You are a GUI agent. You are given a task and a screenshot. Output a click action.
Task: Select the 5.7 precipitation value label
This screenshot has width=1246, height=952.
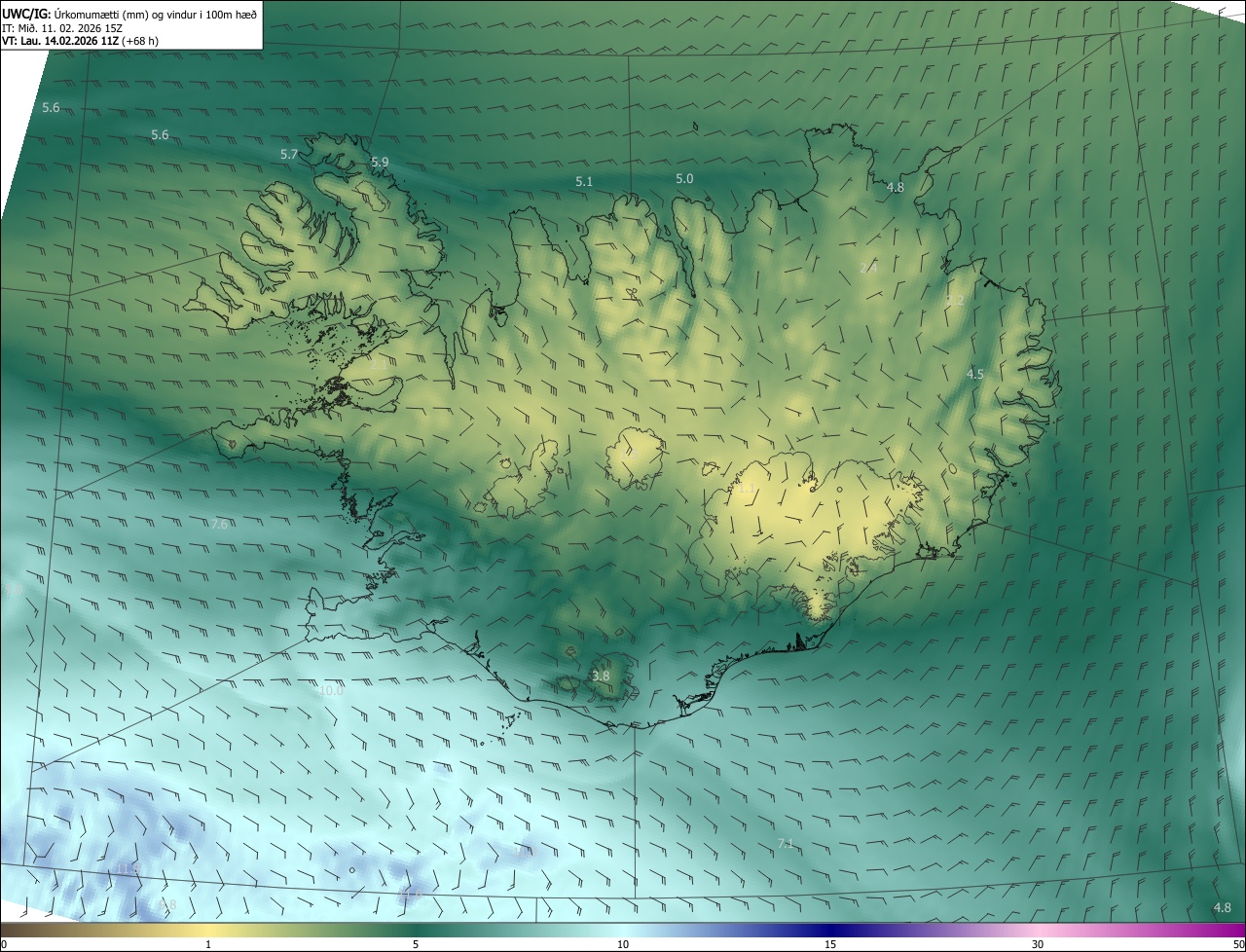pyautogui.click(x=289, y=154)
